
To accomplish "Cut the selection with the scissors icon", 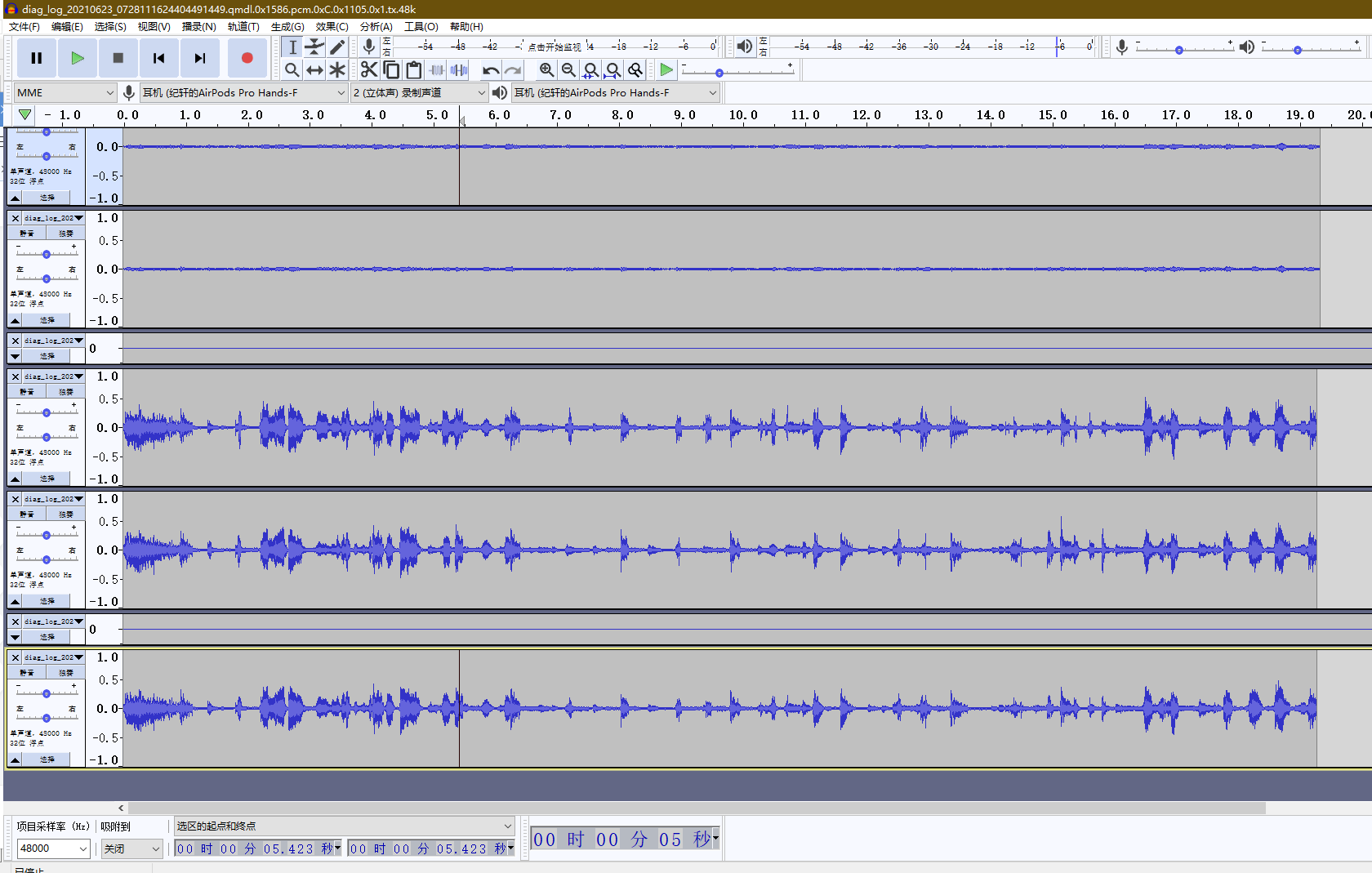I will (x=368, y=69).
